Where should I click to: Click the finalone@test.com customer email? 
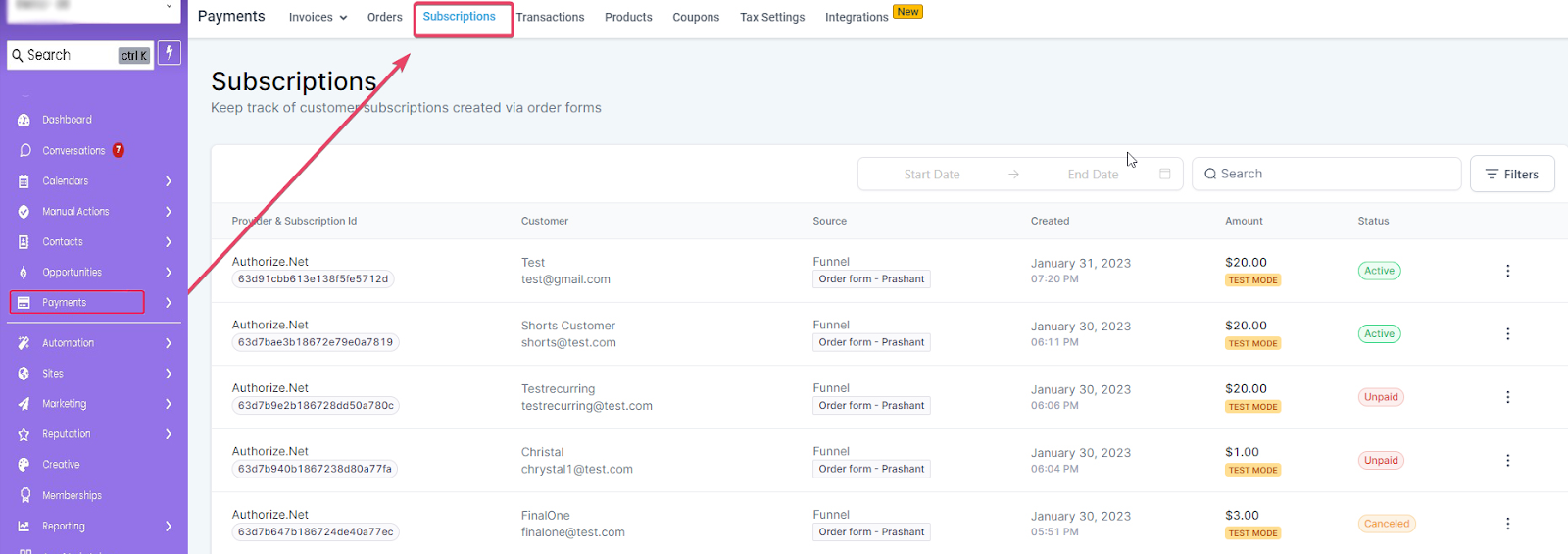point(572,532)
